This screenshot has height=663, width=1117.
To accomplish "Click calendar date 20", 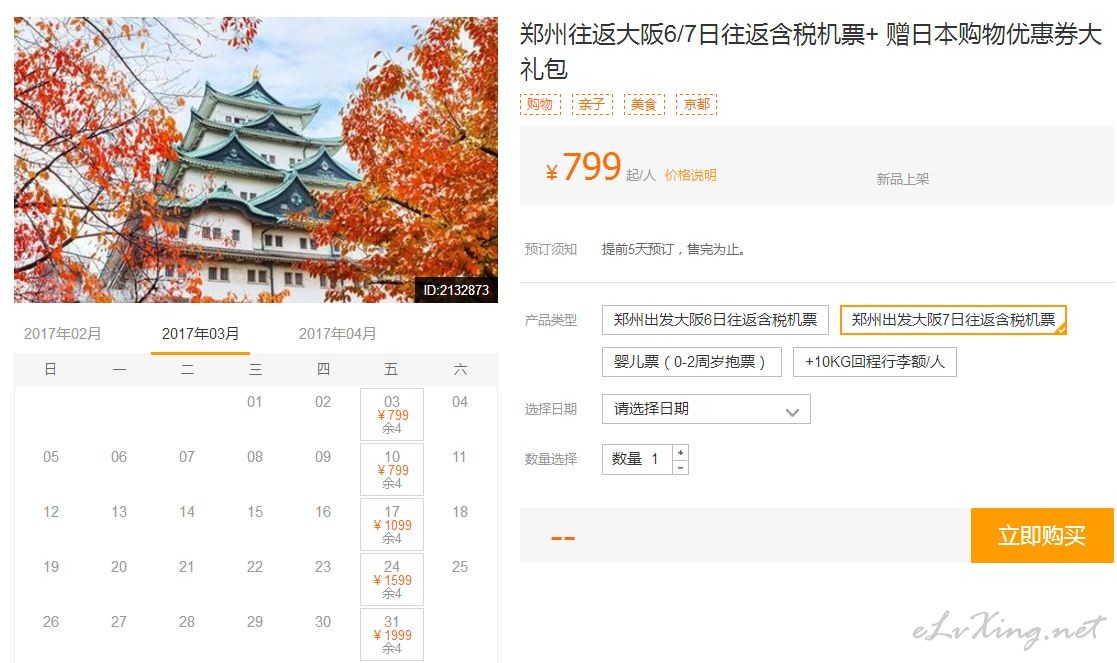I will pos(118,566).
